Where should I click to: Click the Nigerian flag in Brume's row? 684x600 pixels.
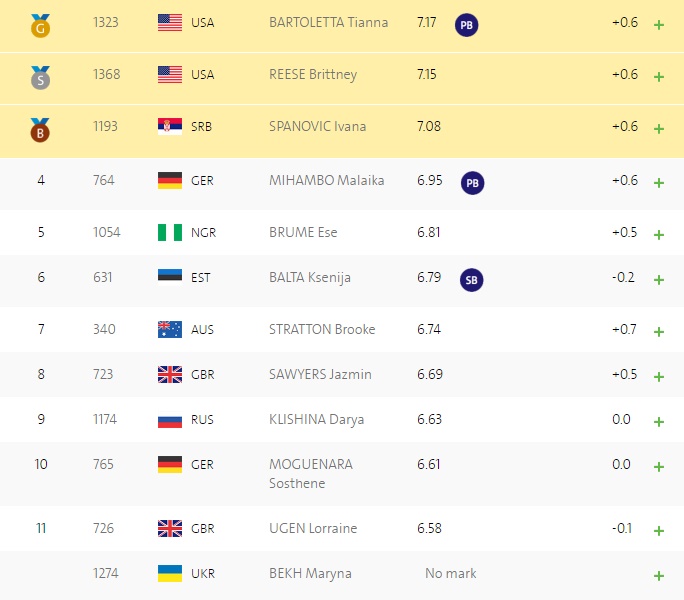[170, 233]
